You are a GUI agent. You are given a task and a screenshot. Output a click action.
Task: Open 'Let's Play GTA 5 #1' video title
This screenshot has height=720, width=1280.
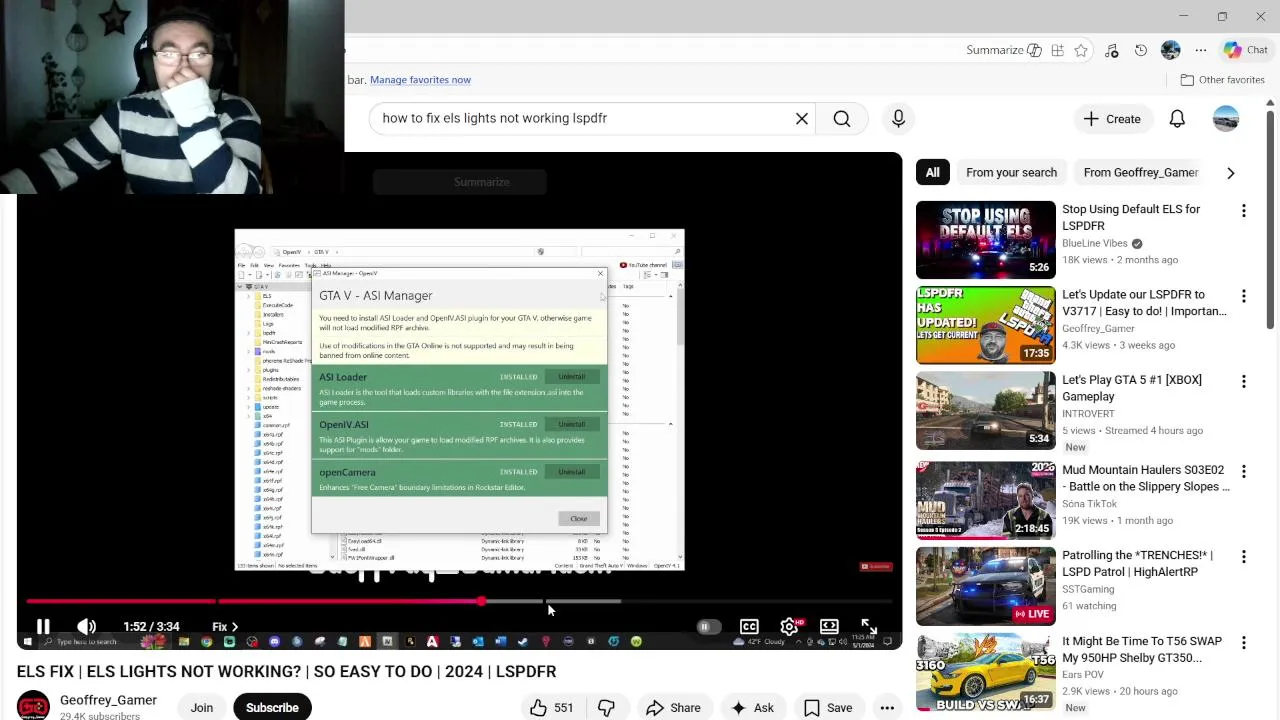[x=1132, y=388]
